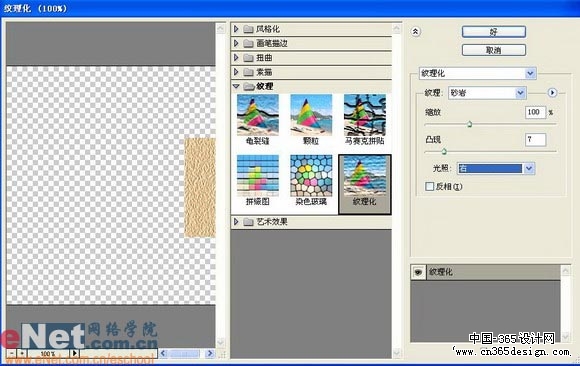Select the 龟裂缝 filter thumbnail
580x366 pixels.
coord(258,115)
